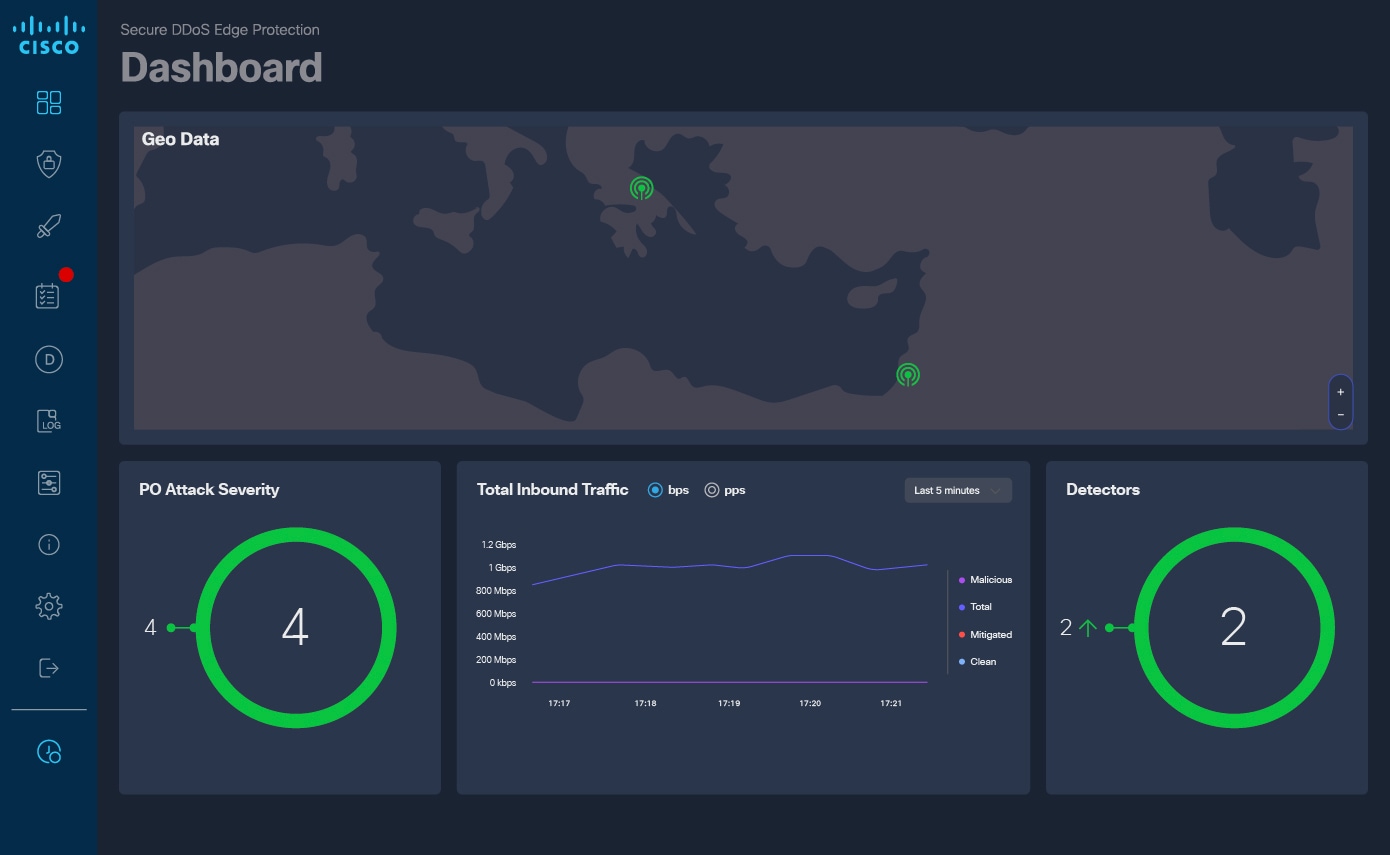The image size is (1390, 855).
Task: Click the Cisco logo
Action: click(x=49, y=35)
